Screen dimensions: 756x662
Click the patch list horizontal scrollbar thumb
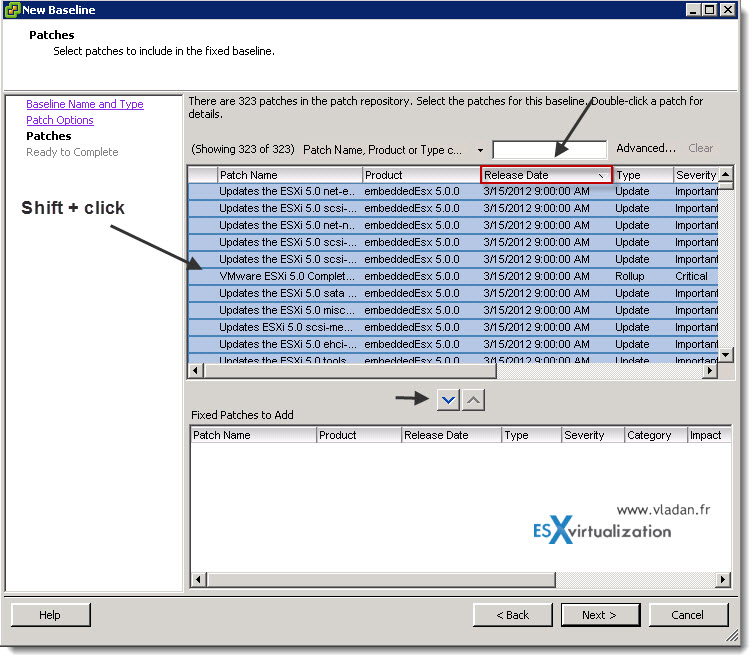click(x=350, y=370)
